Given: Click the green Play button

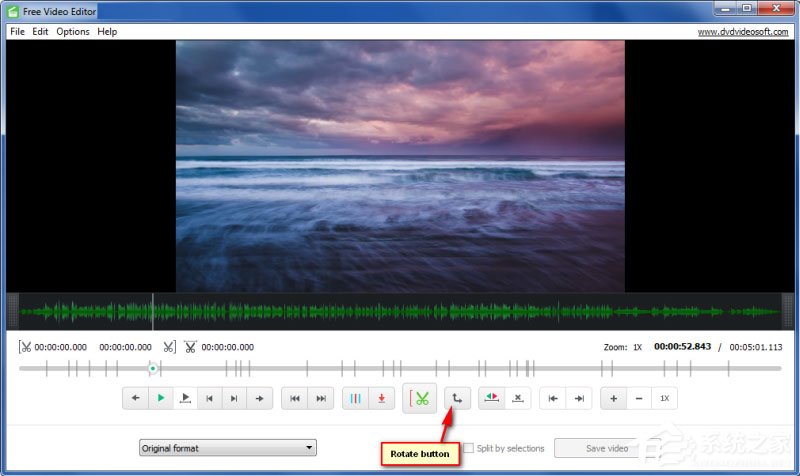Looking at the screenshot, I should 161,398.
